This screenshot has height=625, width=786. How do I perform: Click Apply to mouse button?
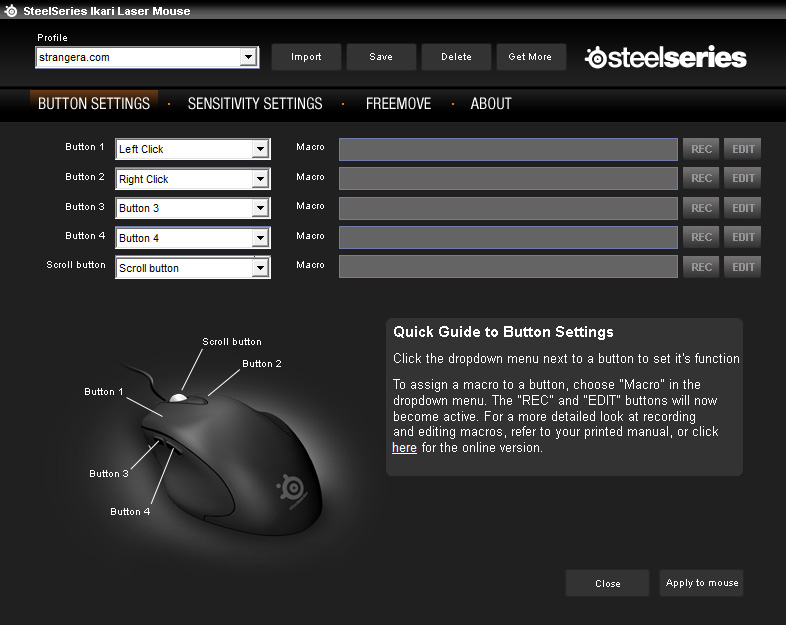pyautogui.click(x=701, y=583)
